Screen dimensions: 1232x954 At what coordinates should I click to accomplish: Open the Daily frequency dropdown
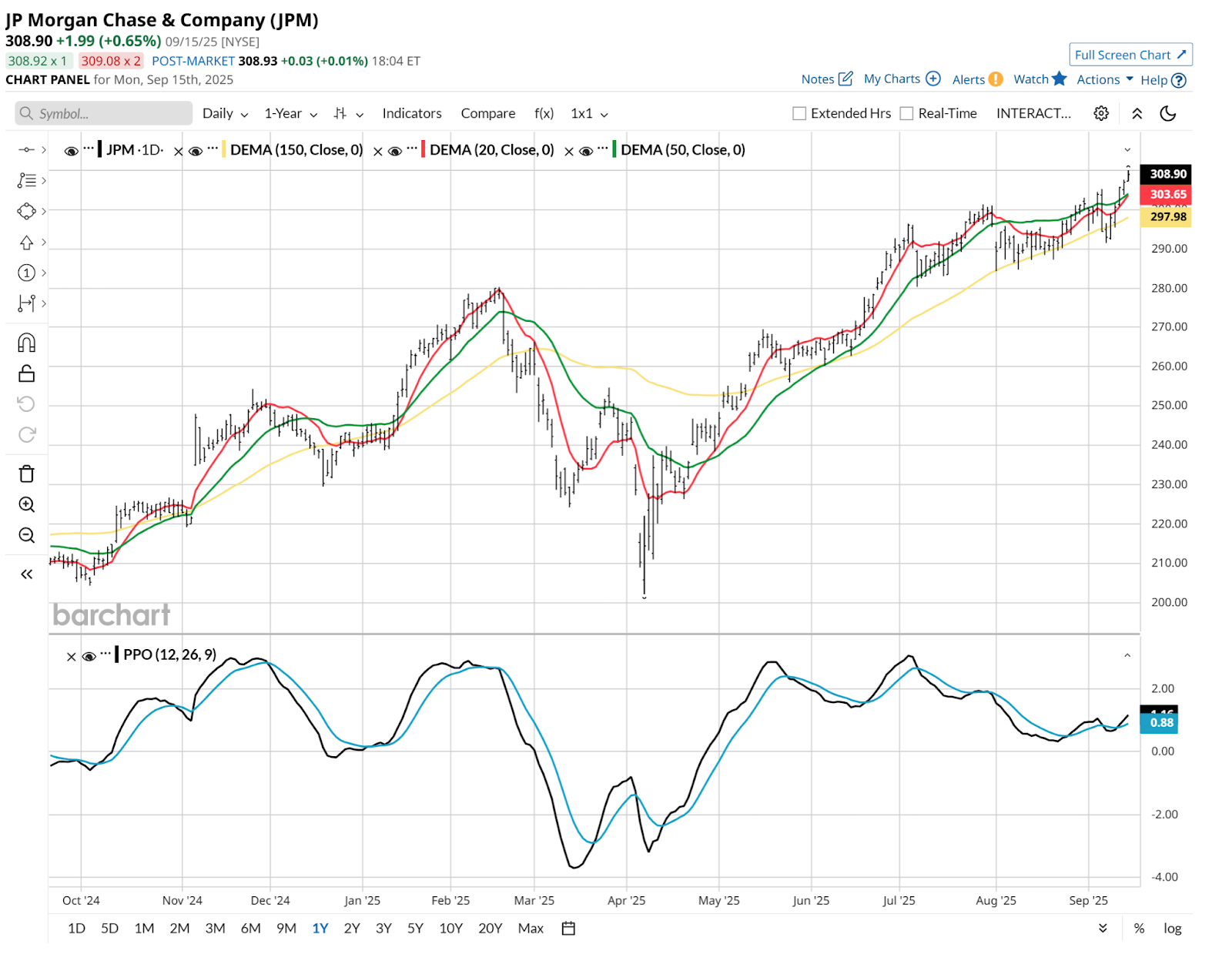click(226, 113)
